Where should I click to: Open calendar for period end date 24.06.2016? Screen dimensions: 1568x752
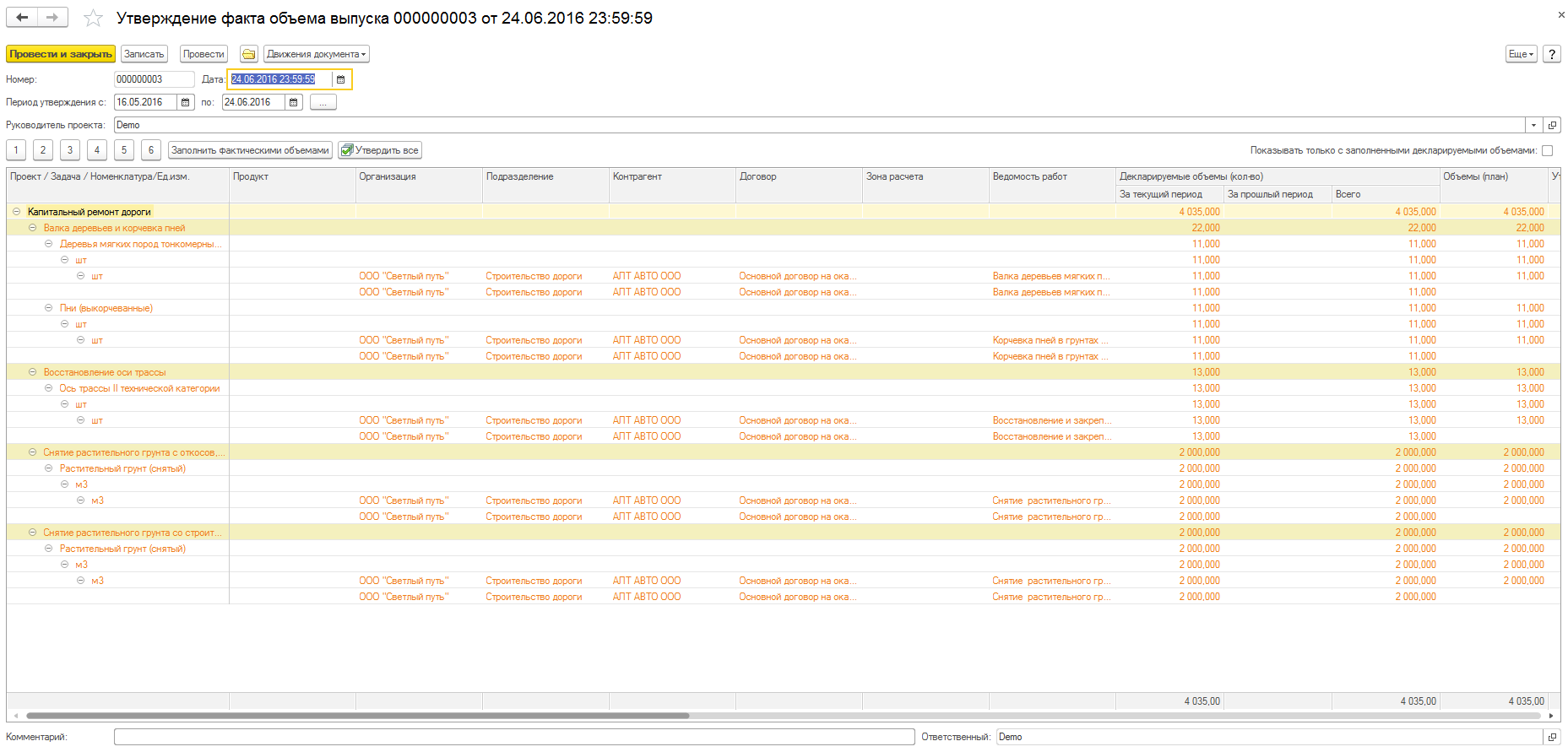(294, 102)
